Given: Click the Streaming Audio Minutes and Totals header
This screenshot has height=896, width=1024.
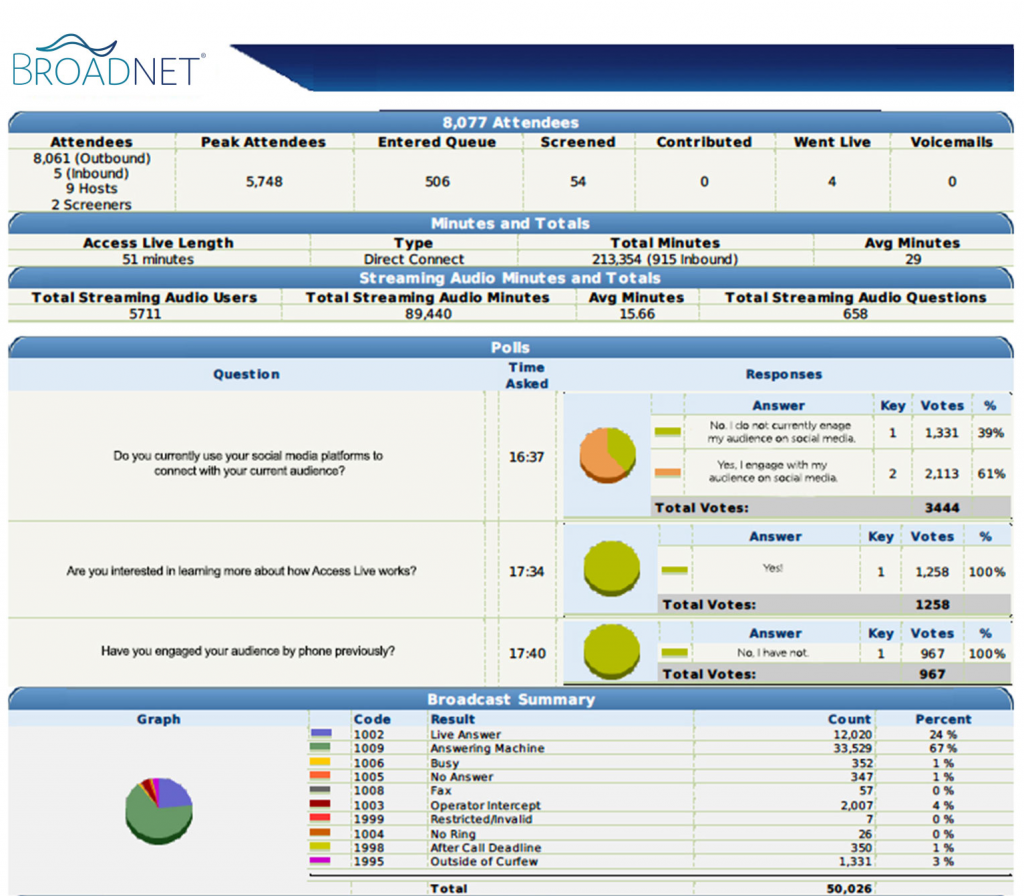Looking at the screenshot, I should pos(510,278).
